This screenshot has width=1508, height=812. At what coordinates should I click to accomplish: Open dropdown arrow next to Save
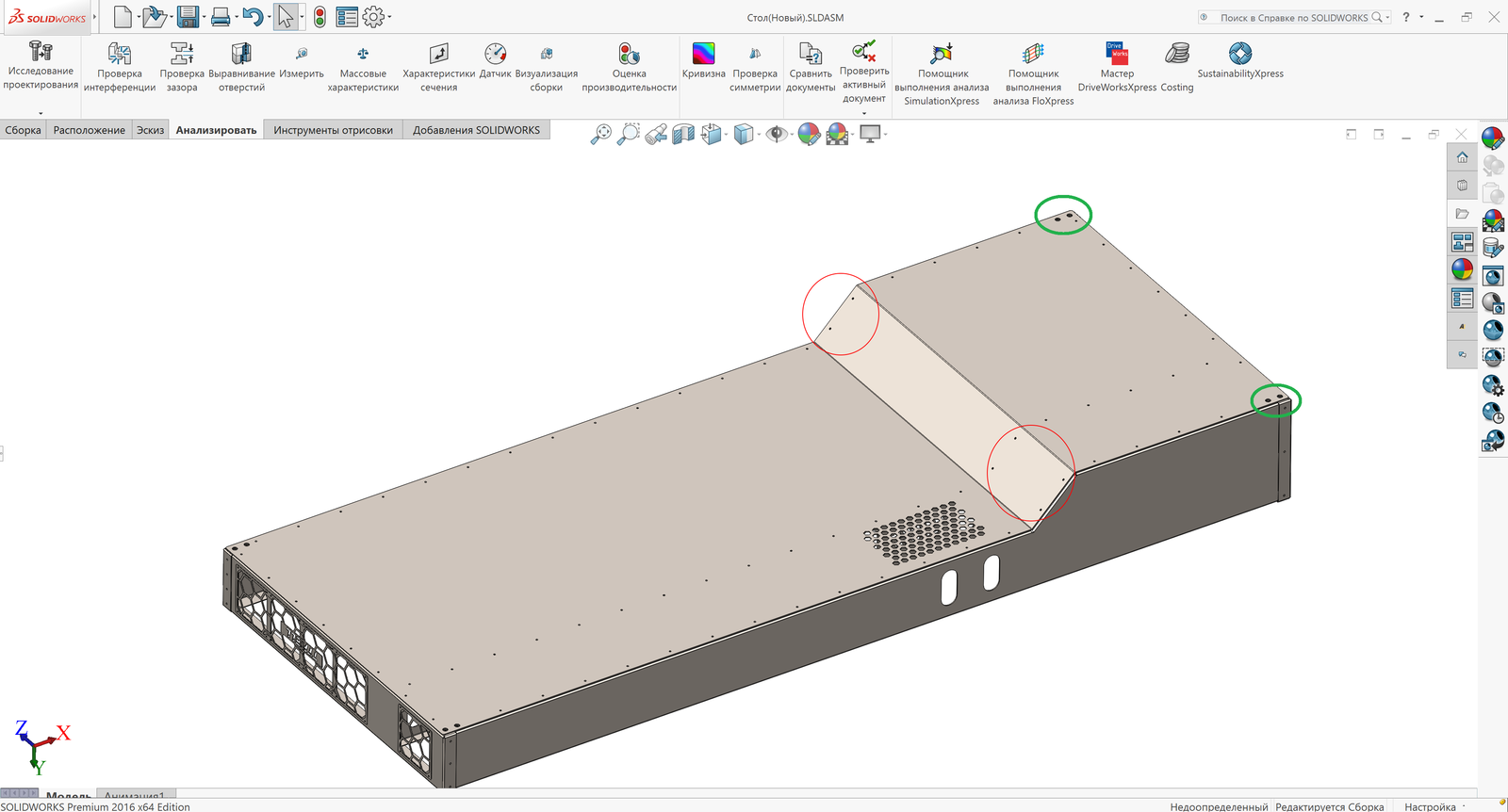click(204, 17)
